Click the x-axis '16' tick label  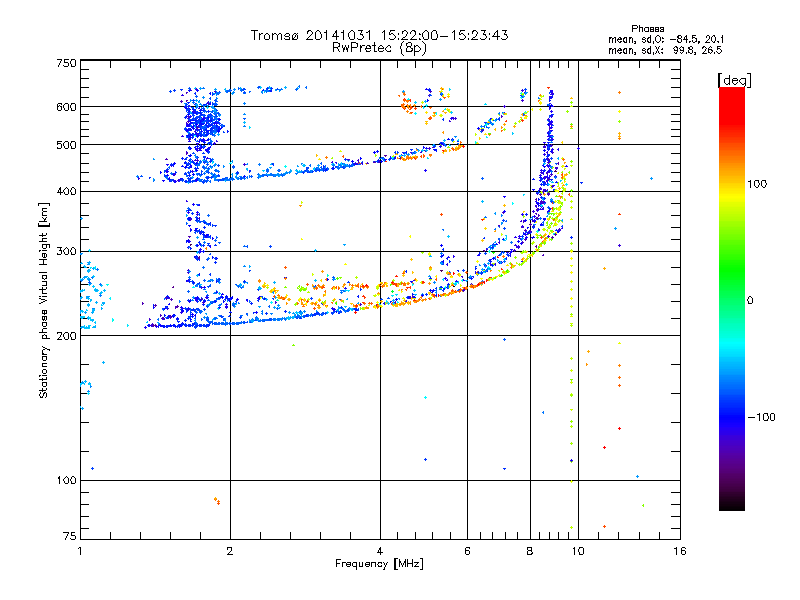coord(680,551)
